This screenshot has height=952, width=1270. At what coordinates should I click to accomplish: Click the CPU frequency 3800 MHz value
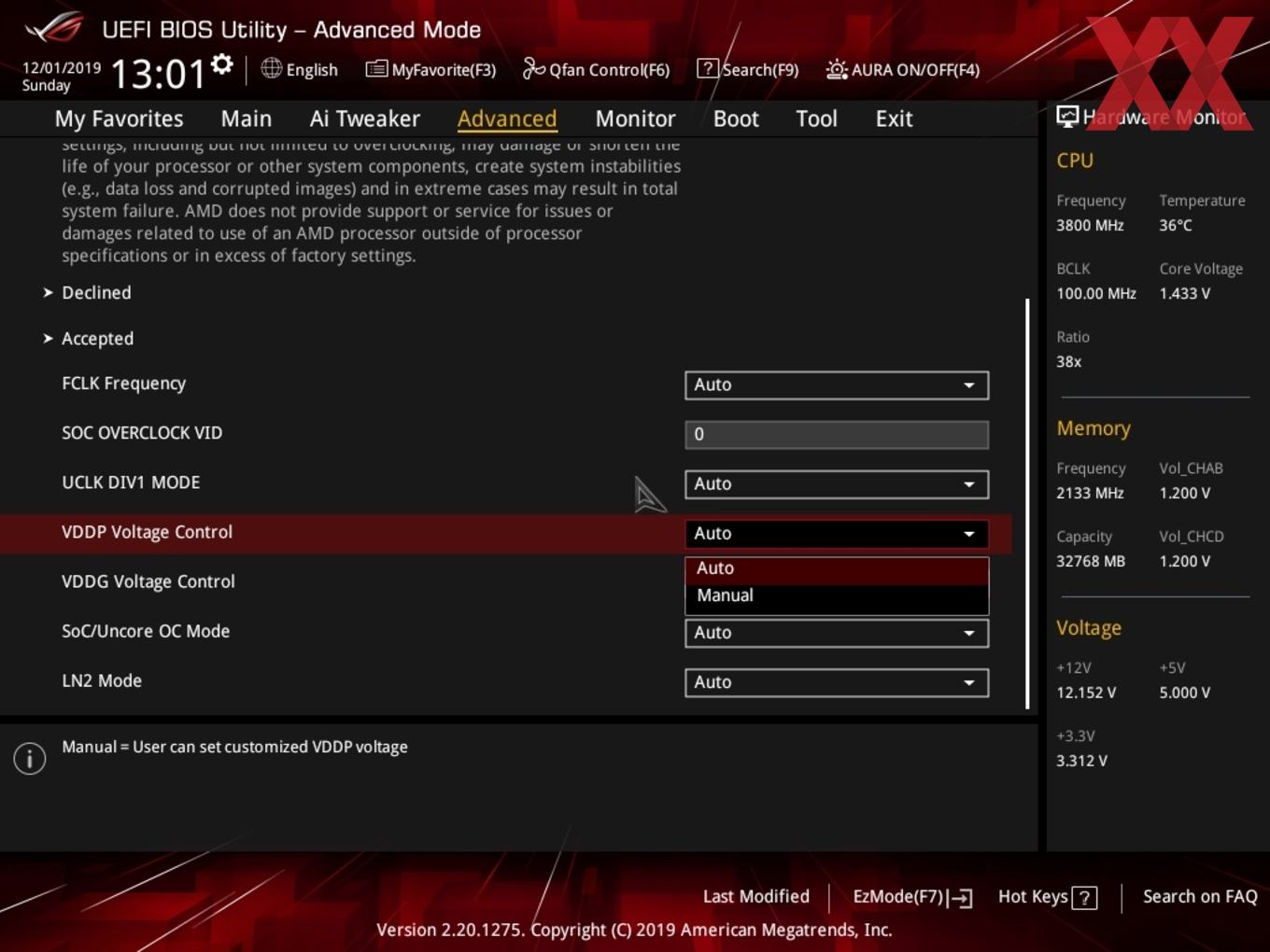(1090, 225)
